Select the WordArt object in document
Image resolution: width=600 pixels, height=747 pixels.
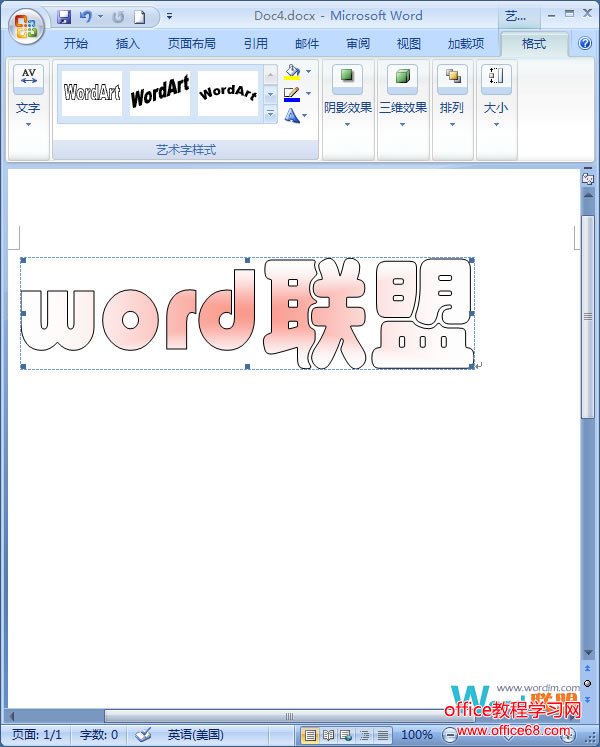(x=247, y=313)
